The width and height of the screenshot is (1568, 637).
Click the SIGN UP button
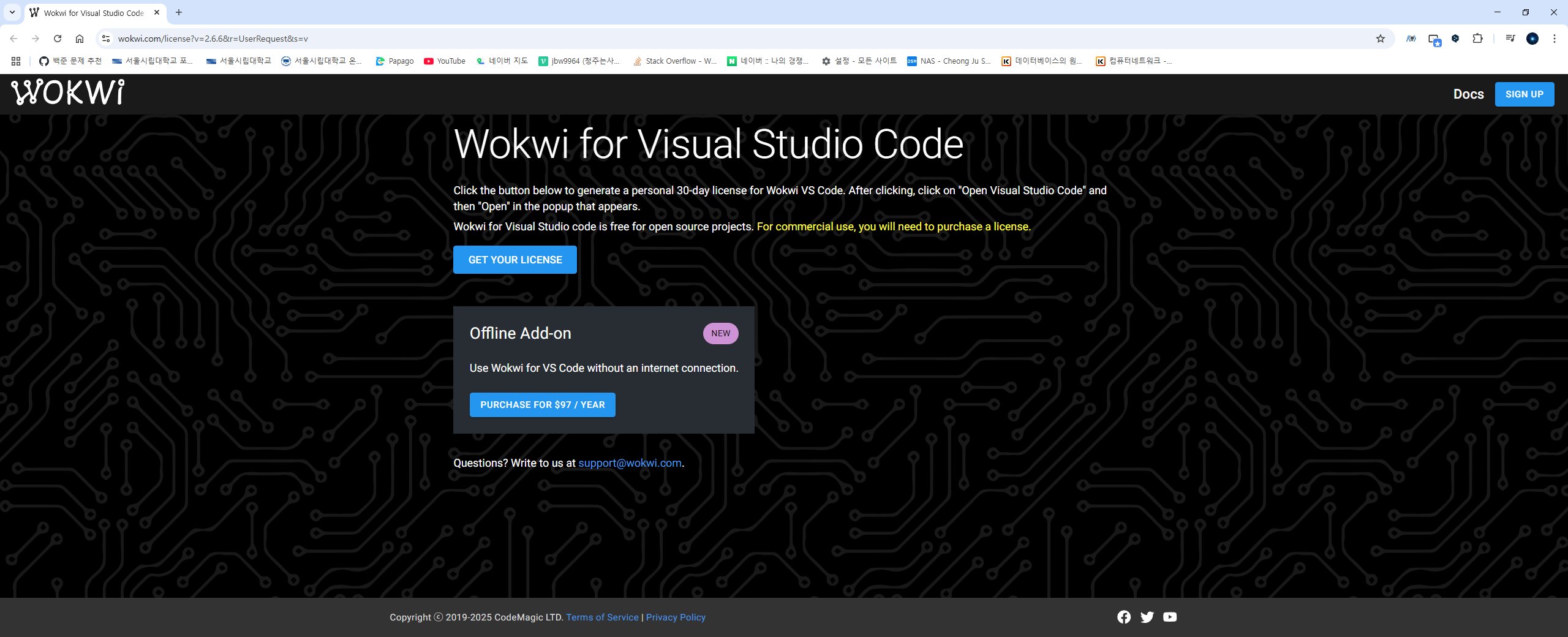(1525, 94)
